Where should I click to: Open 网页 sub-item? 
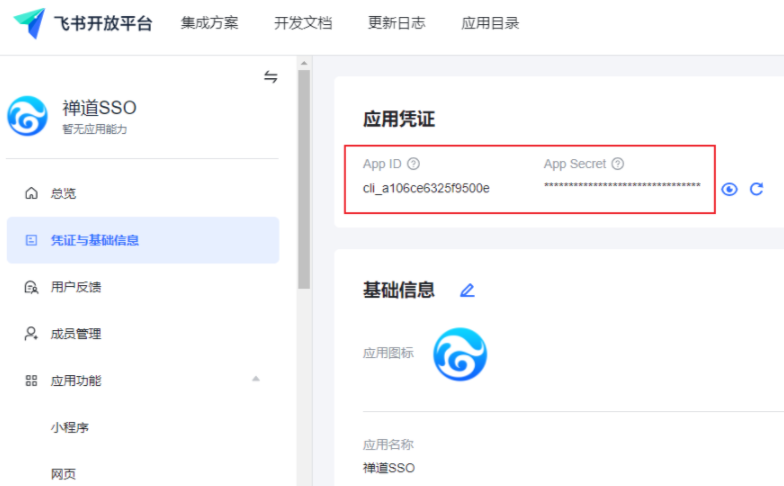point(63,474)
